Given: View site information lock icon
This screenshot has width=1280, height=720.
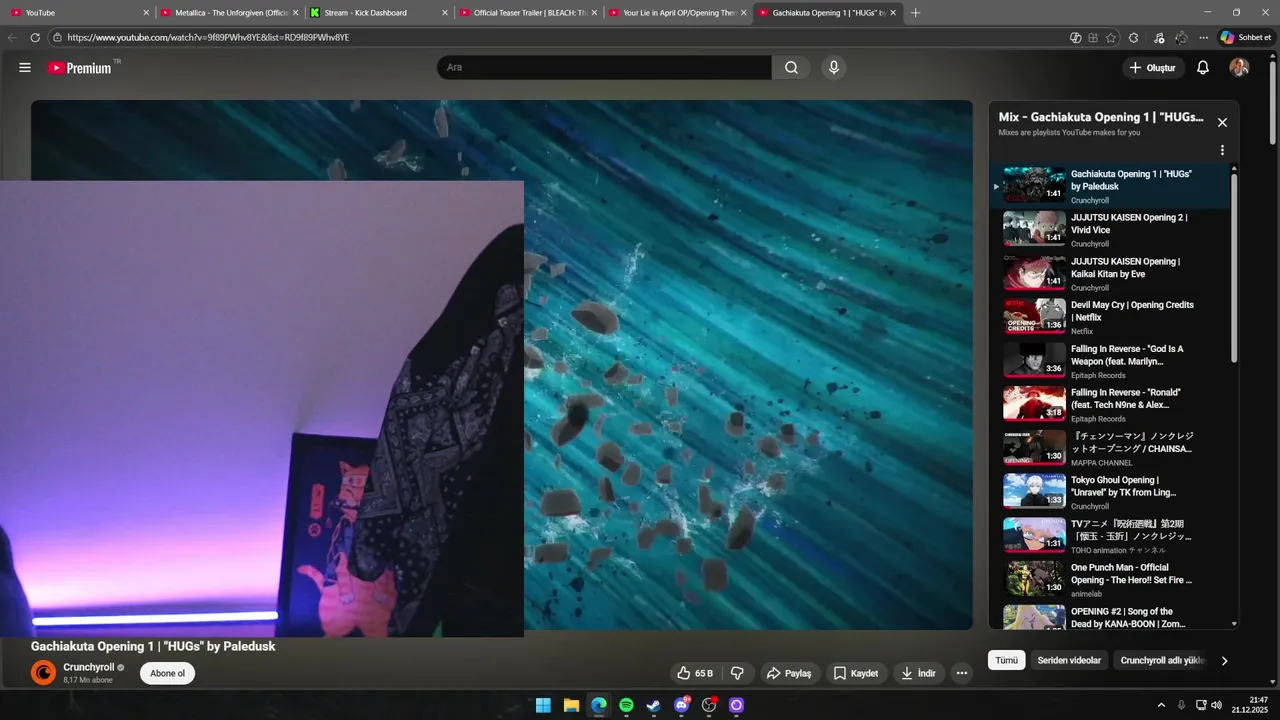Looking at the screenshot, I should (58, 38).
